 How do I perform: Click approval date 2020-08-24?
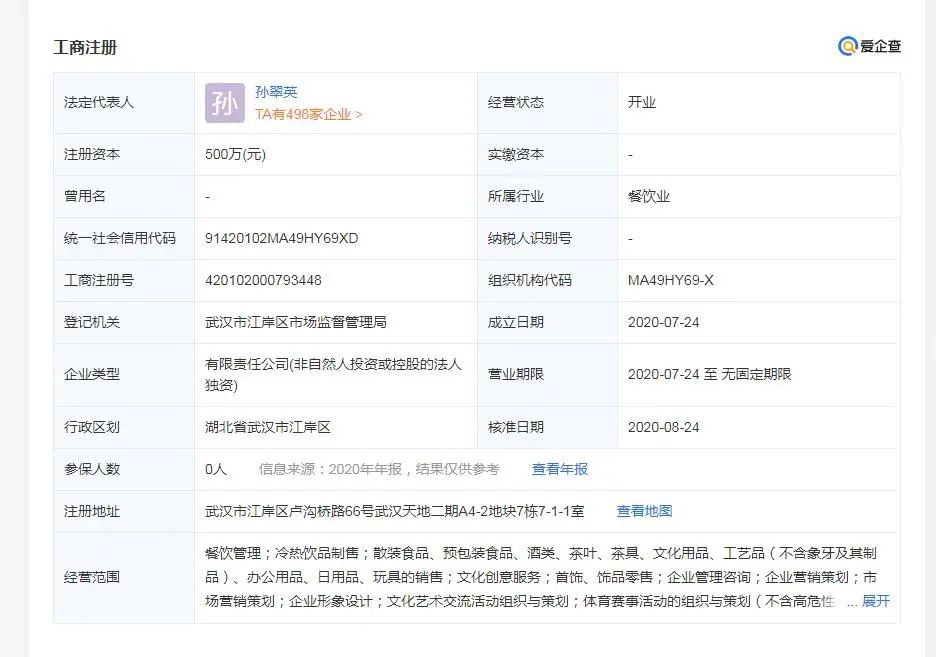[663, 427]
